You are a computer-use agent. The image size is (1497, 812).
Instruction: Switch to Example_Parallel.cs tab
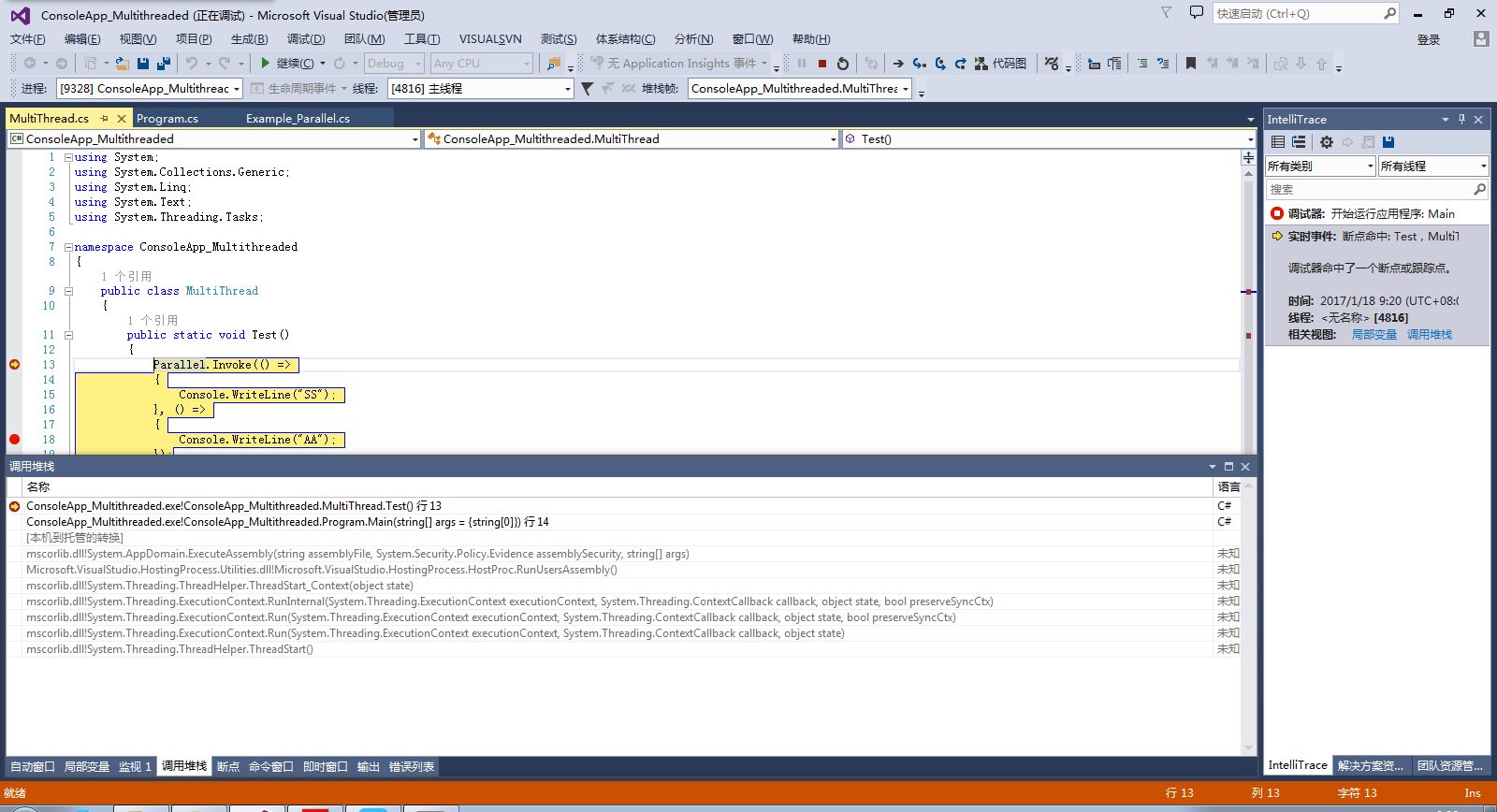point(298,119)
